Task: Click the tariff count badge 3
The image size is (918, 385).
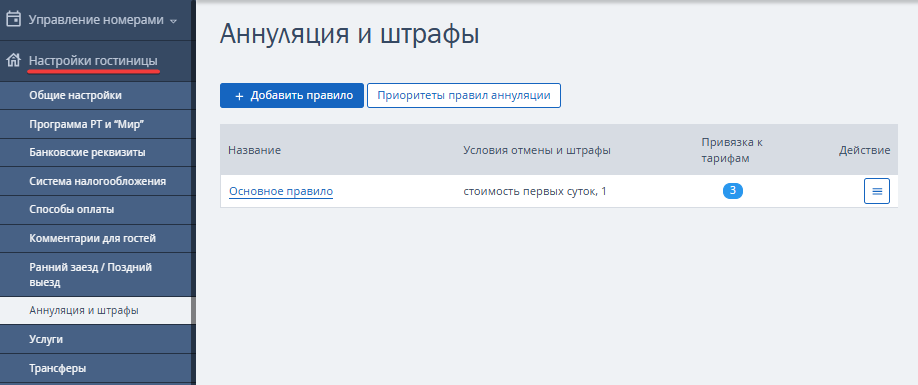Action: [732, 190]
